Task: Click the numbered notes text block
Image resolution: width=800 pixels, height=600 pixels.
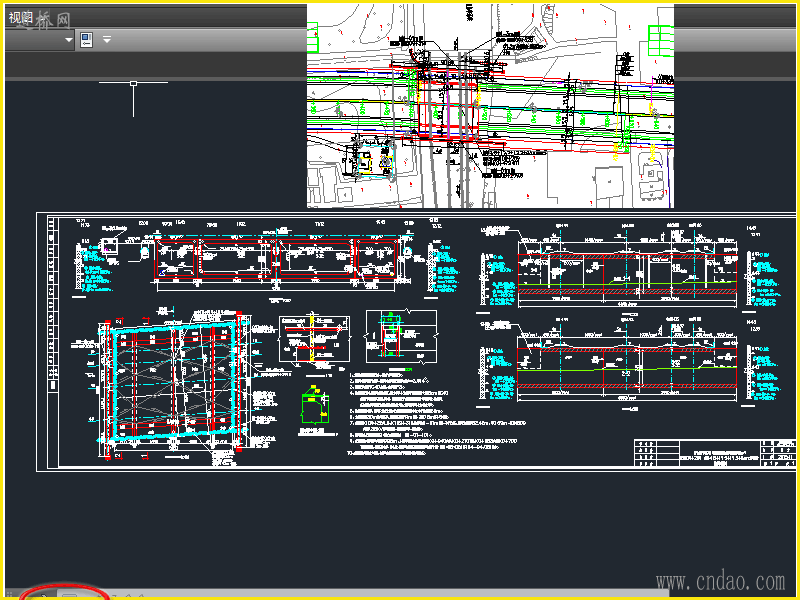Action: coord(436,413)
